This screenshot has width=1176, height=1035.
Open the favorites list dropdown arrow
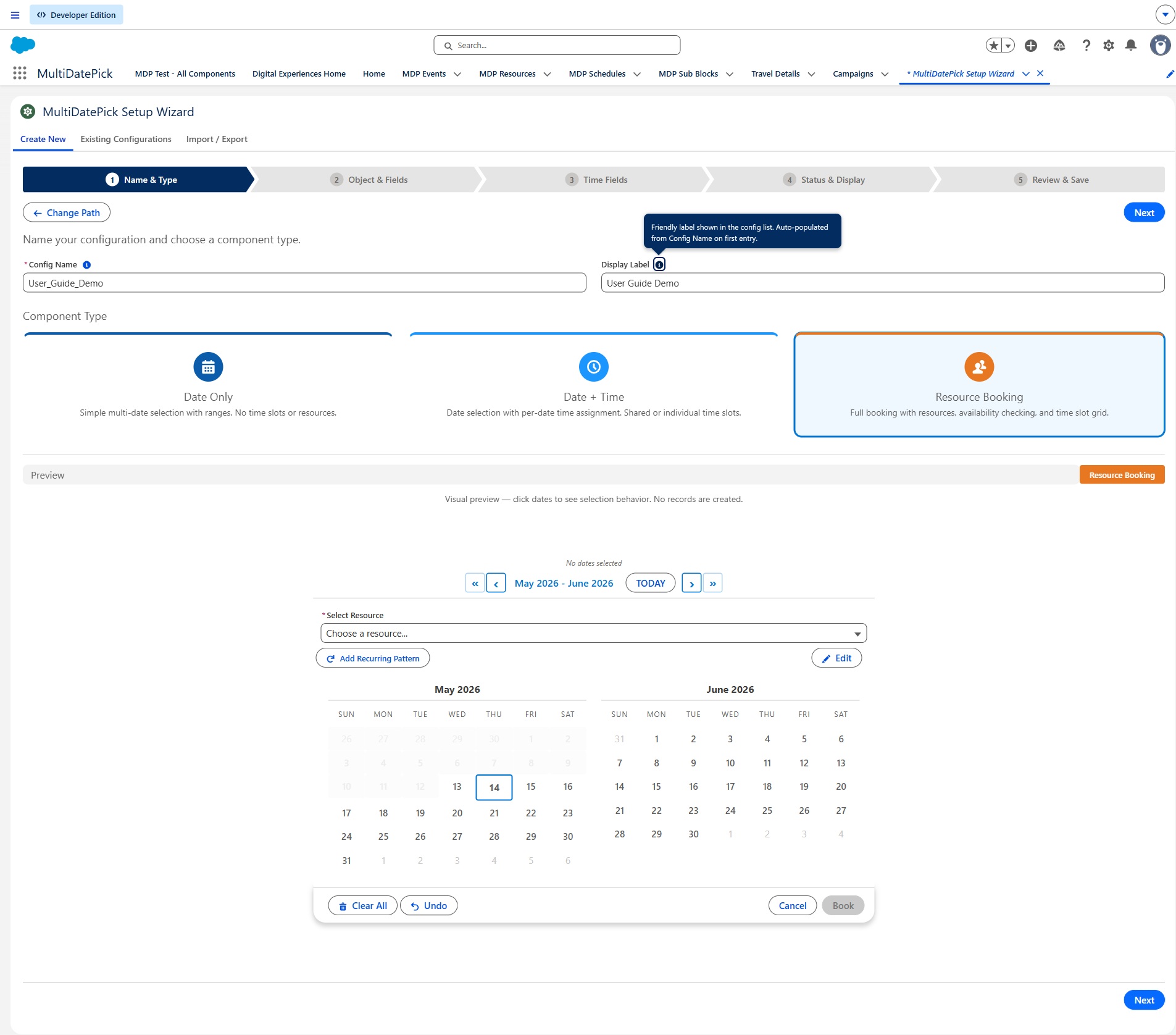tap(1008, 45)
